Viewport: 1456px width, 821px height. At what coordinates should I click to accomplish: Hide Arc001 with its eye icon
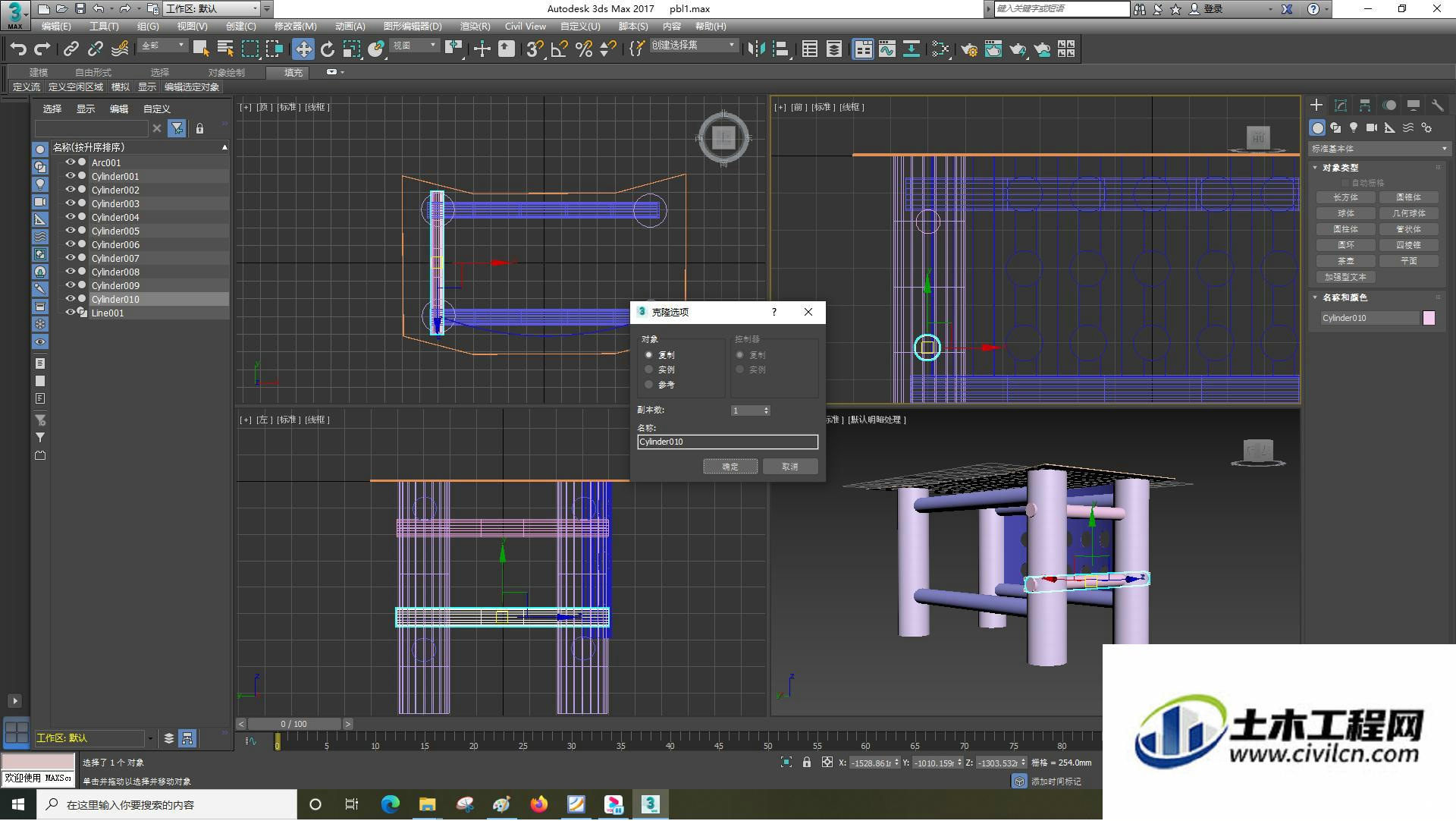coord(71,162)
